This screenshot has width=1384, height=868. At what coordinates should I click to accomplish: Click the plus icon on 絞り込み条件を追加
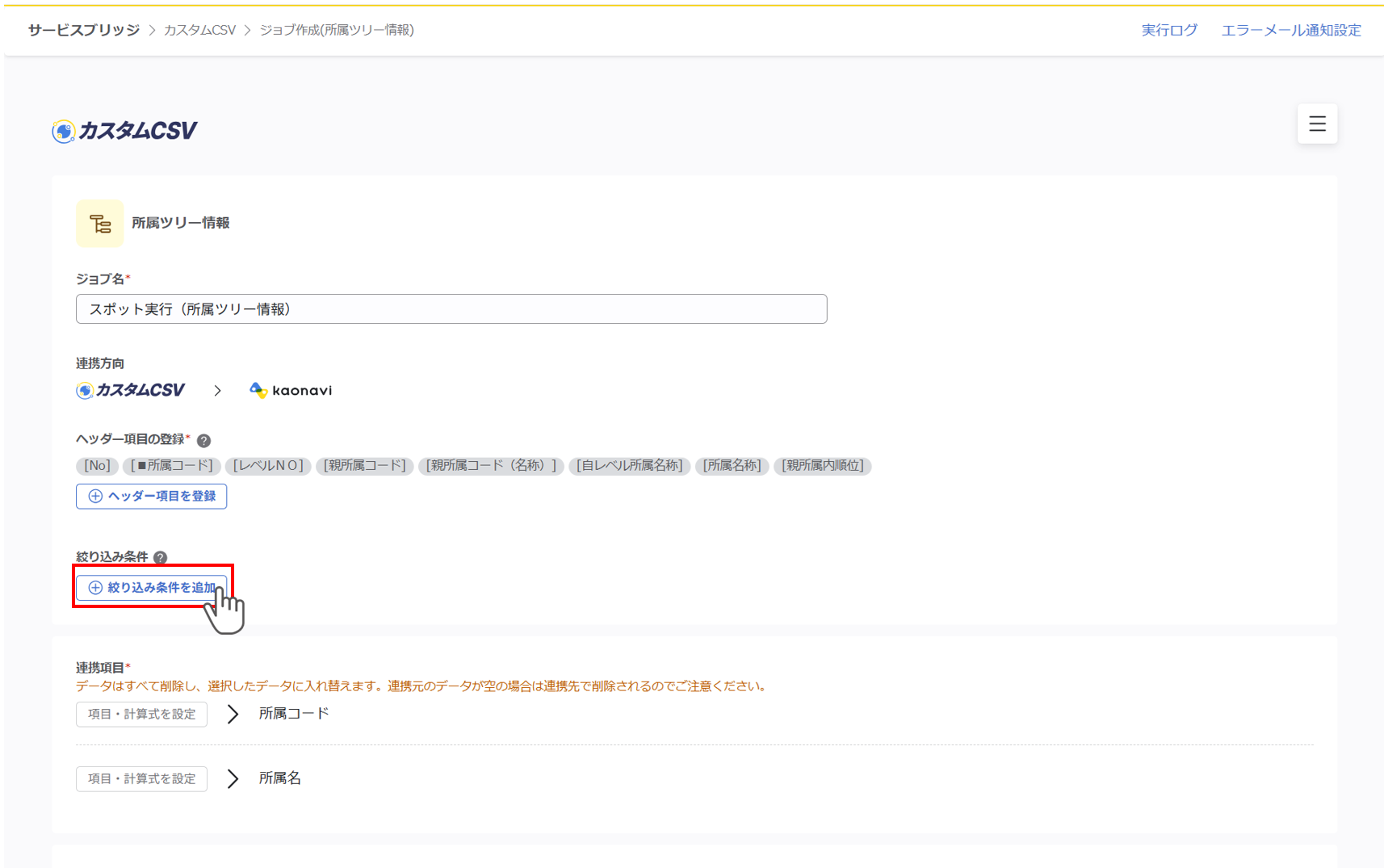pos(94,587)
